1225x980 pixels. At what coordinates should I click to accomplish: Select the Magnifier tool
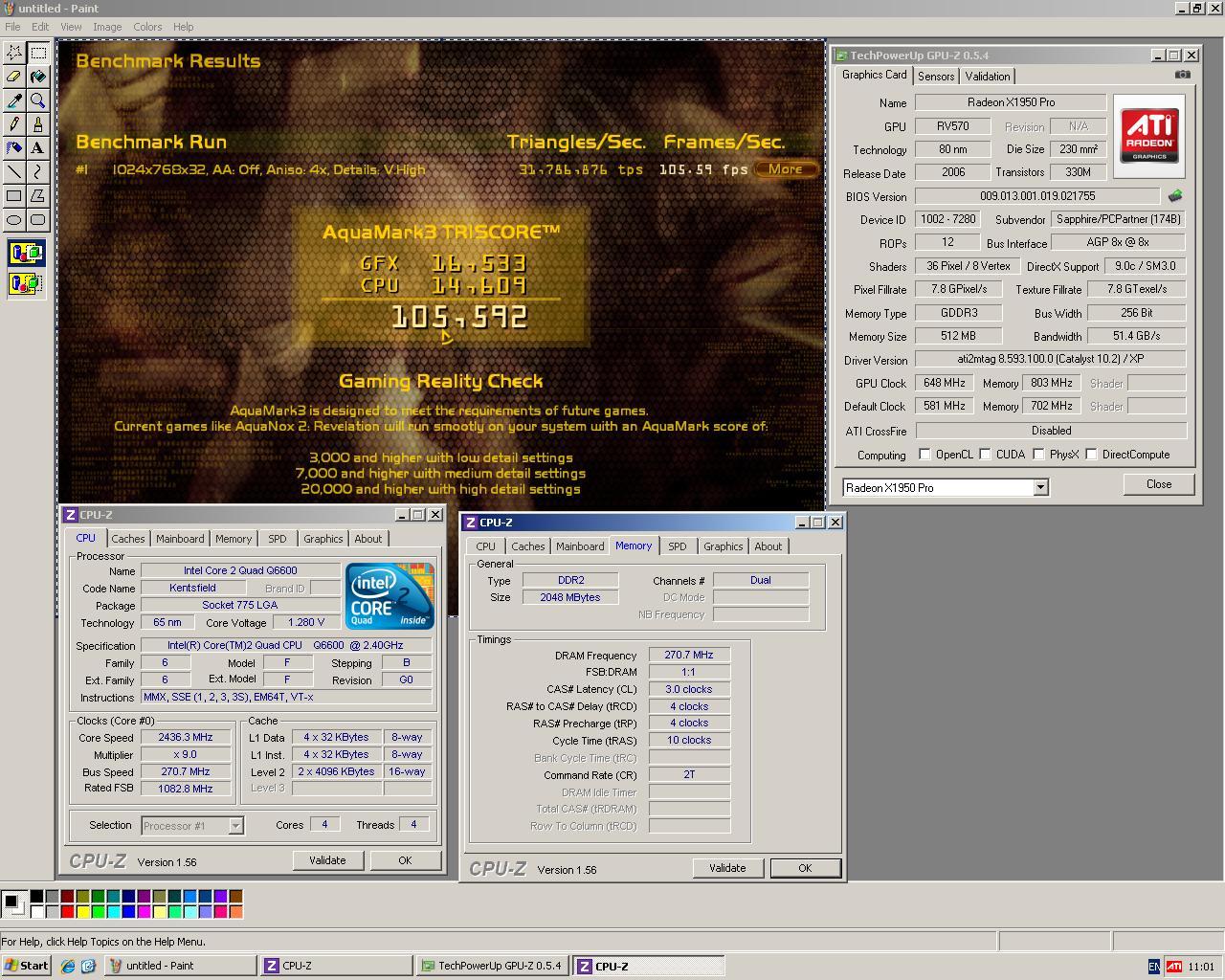pos(38,100)
